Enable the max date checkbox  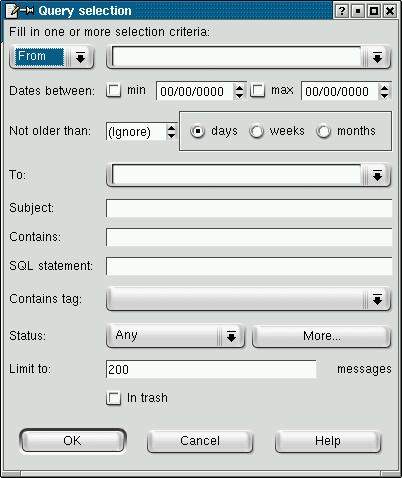tap(258, 90)
